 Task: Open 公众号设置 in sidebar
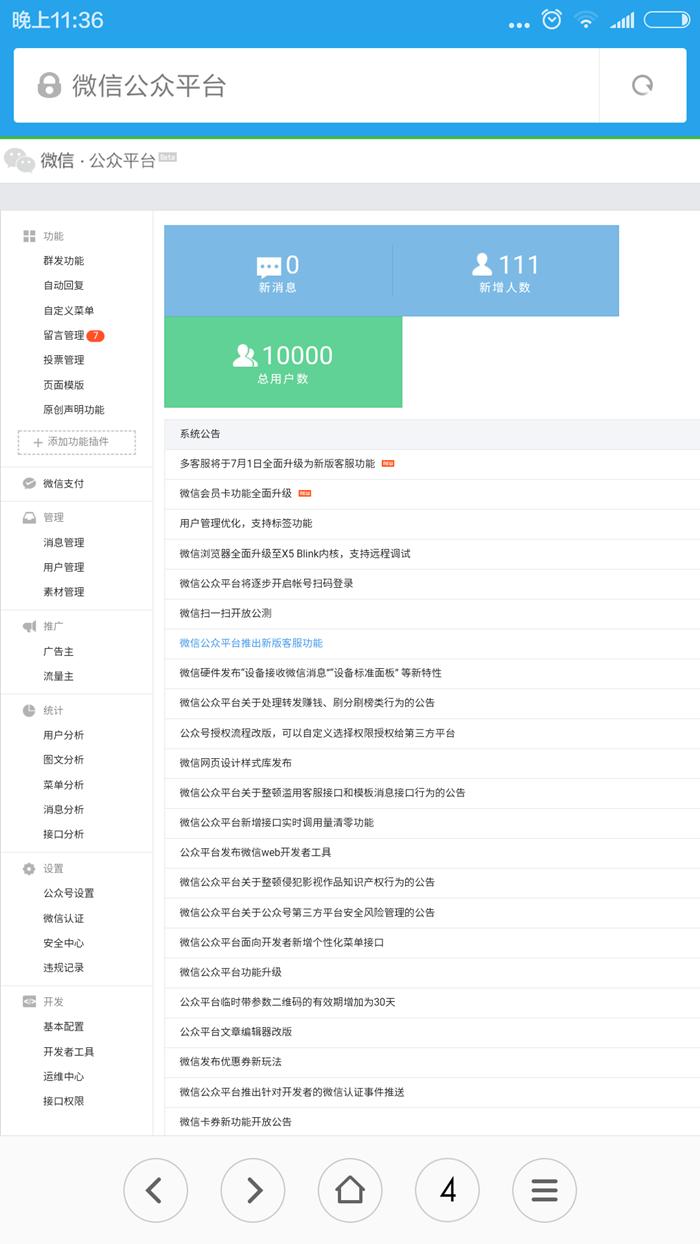[x=68, y=893]
